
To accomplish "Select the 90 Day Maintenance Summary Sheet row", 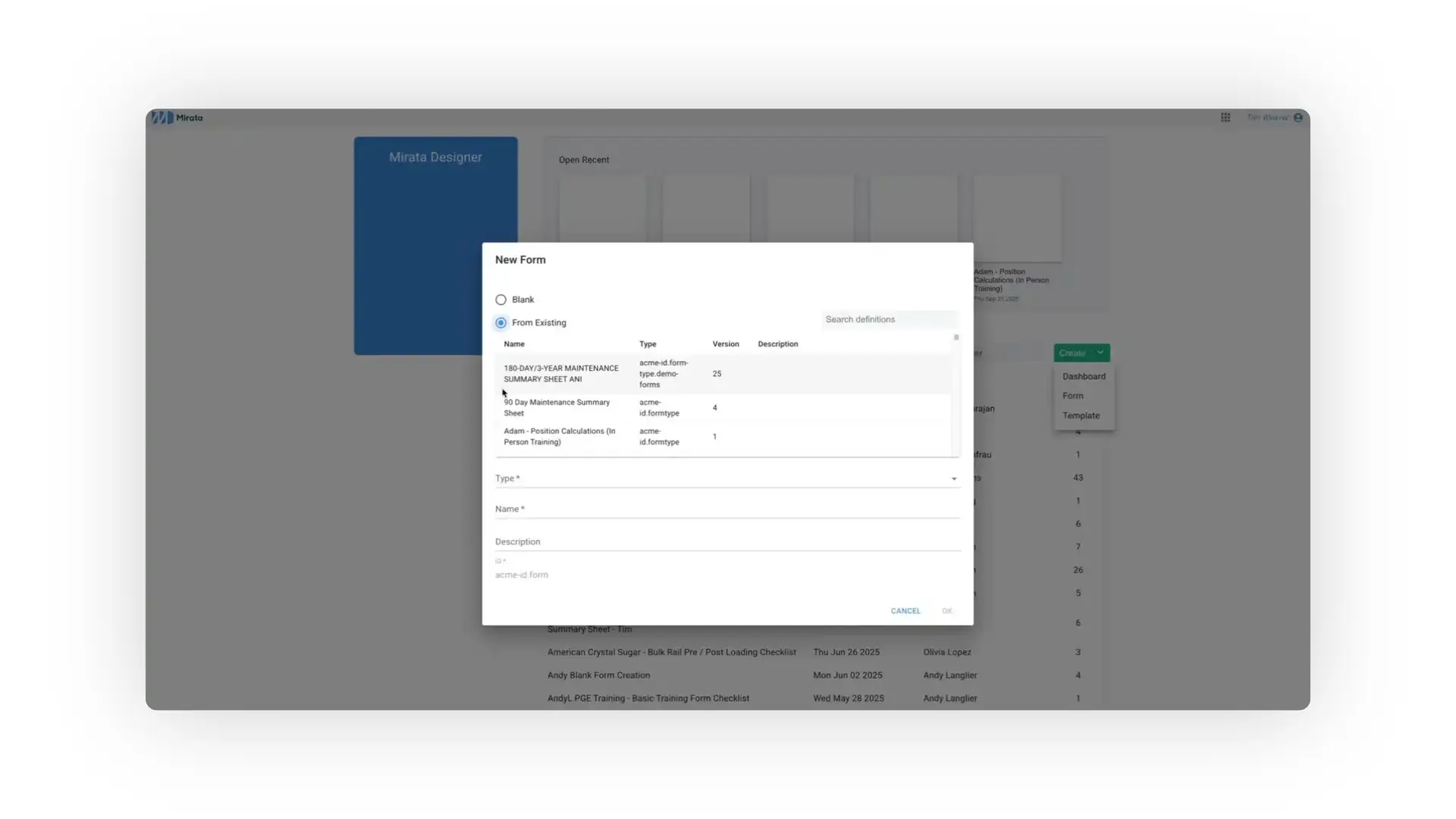I will pos(682,407).
